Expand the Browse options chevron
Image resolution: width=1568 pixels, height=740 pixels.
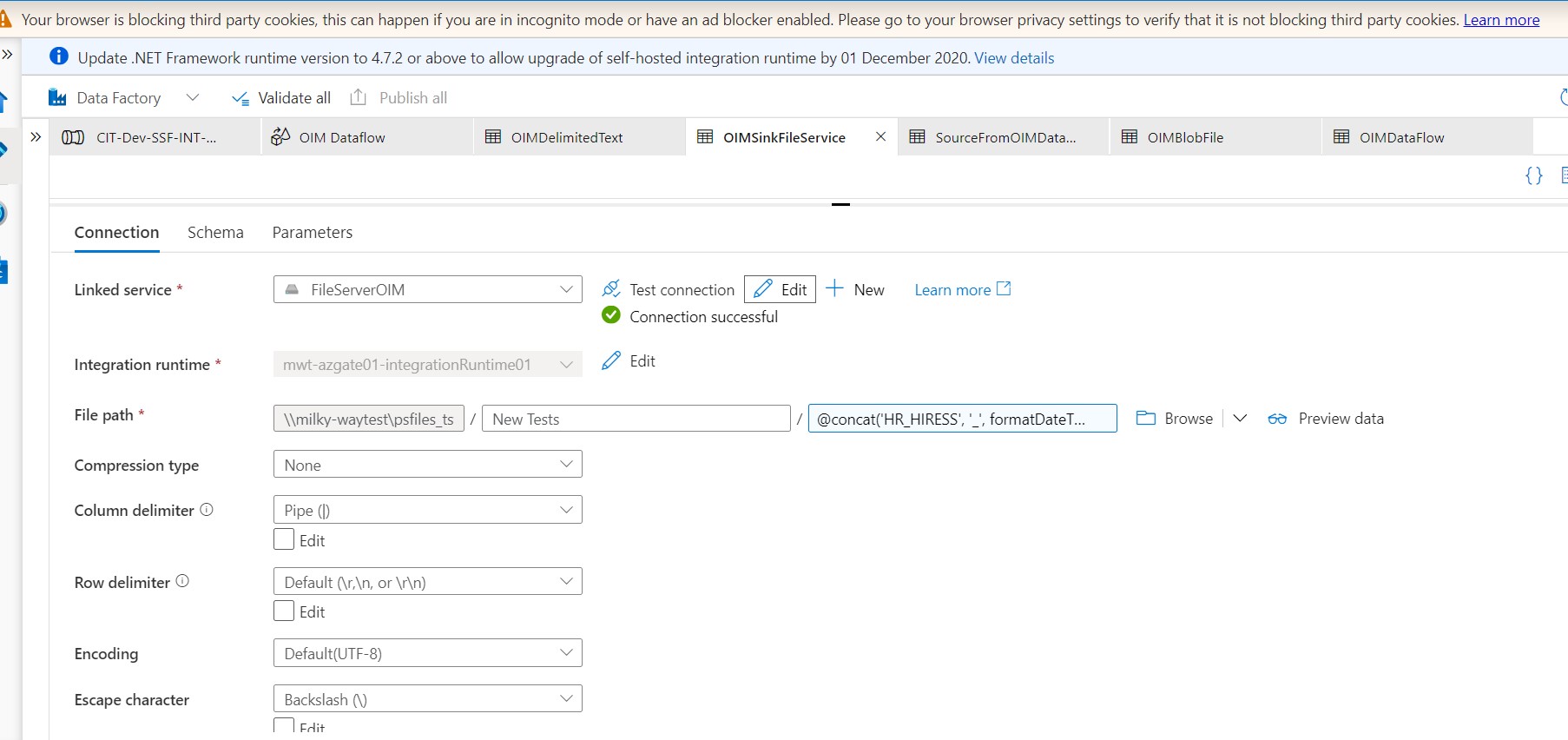tap(1240, 419)
